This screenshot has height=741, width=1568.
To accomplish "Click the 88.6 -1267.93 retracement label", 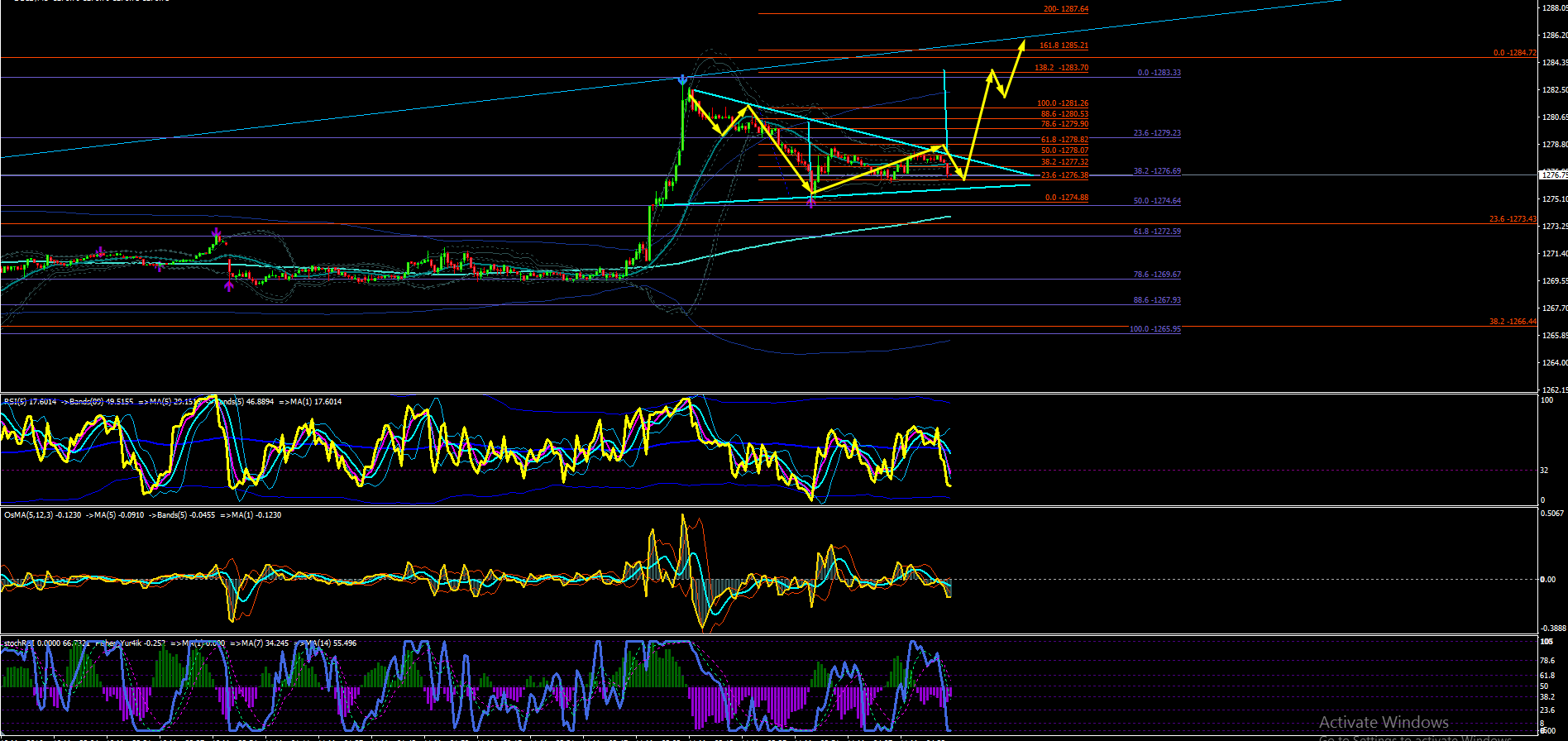I will 1157,300.
